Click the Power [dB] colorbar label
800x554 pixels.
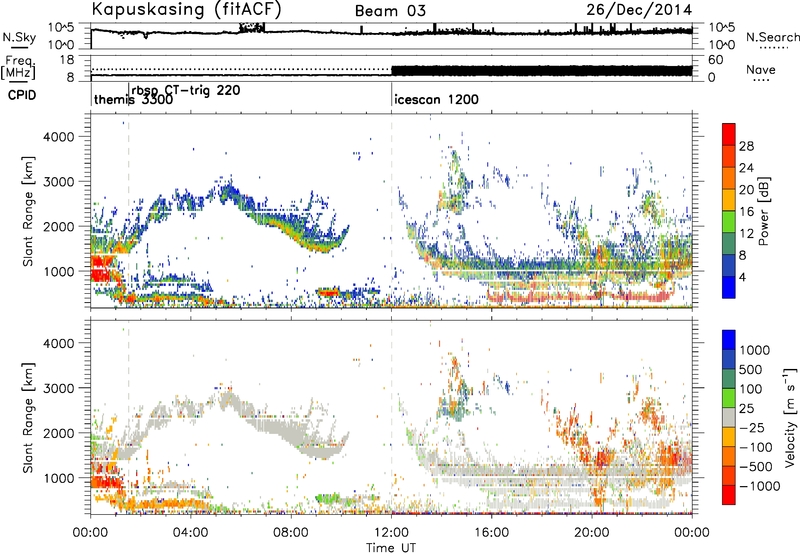763,211
